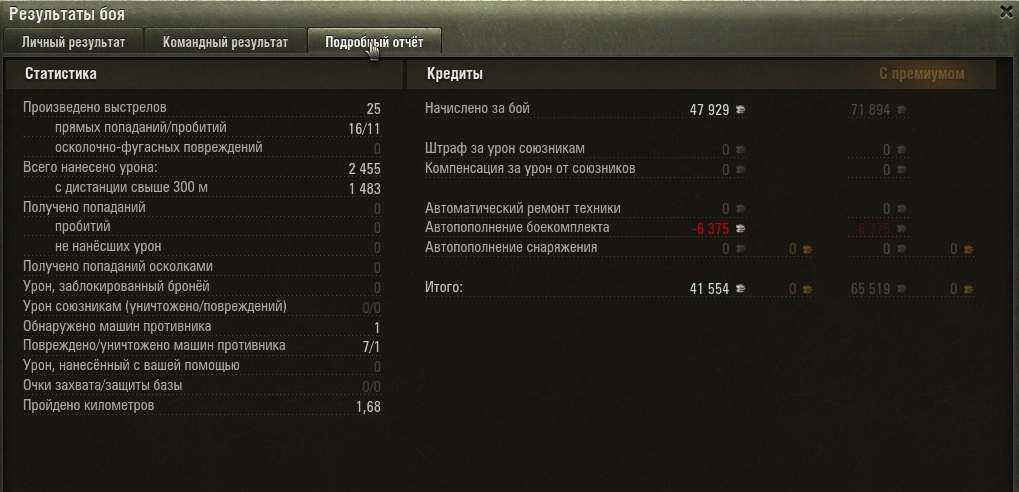Click the Кредиты section header
Viewport: 1019px width, 492px height.
coord(455,74)
